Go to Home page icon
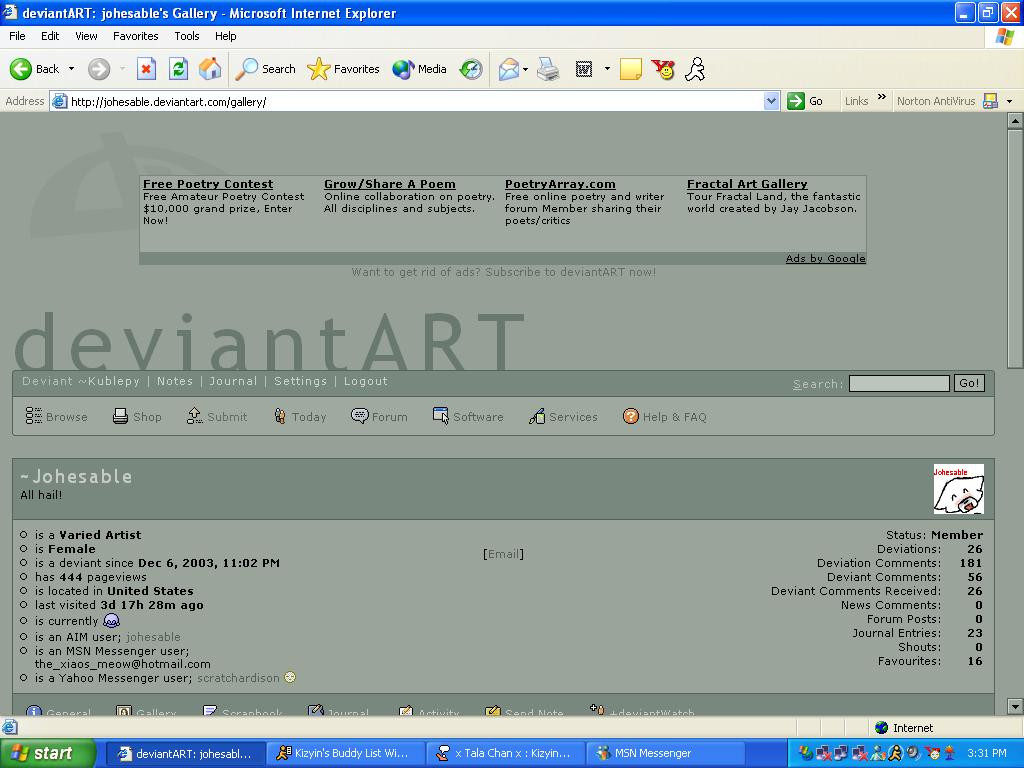 click(x=210, y=69)
